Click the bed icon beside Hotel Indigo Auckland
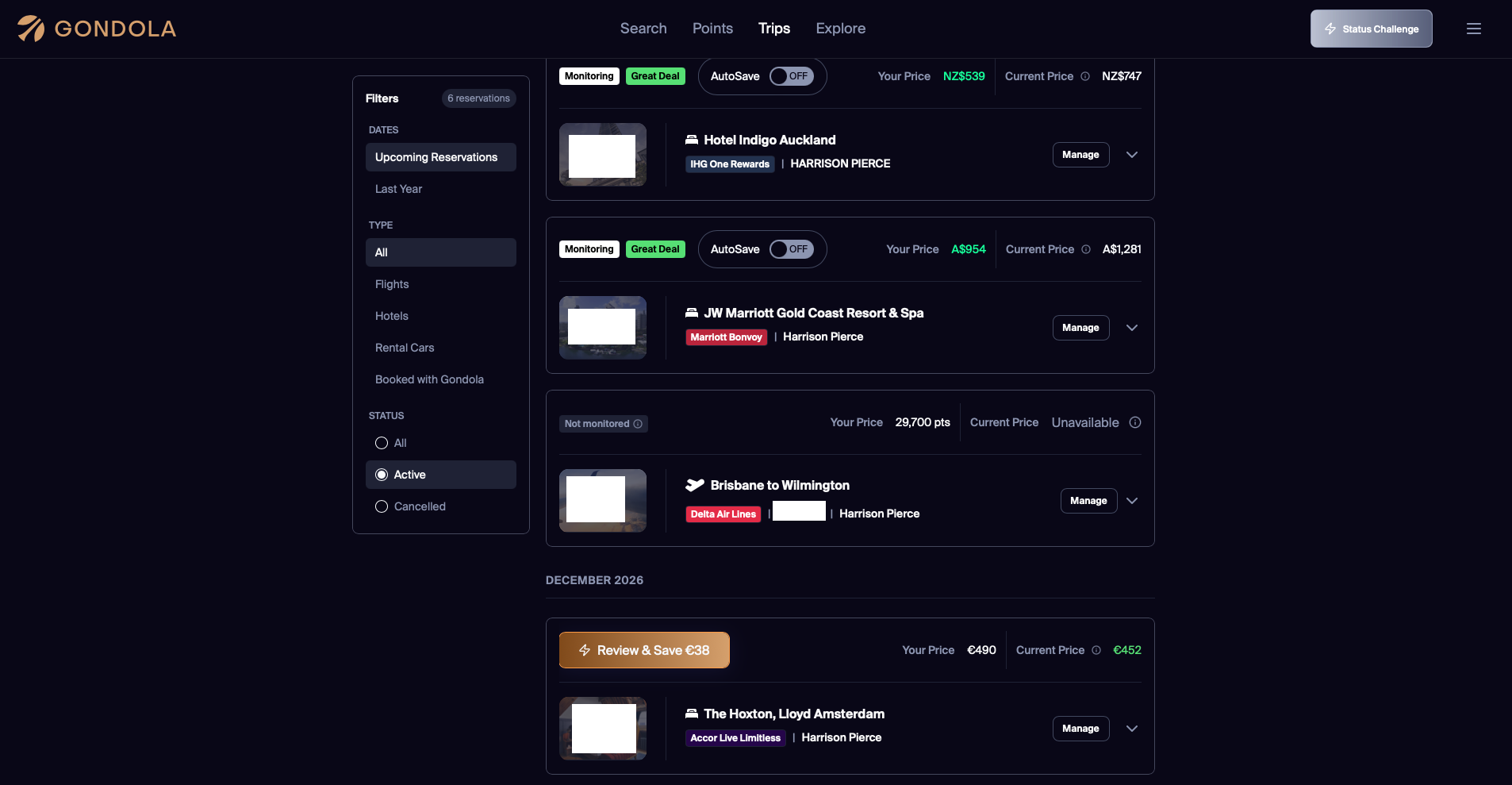The image size is (1512, 785). tap(692, 140)
